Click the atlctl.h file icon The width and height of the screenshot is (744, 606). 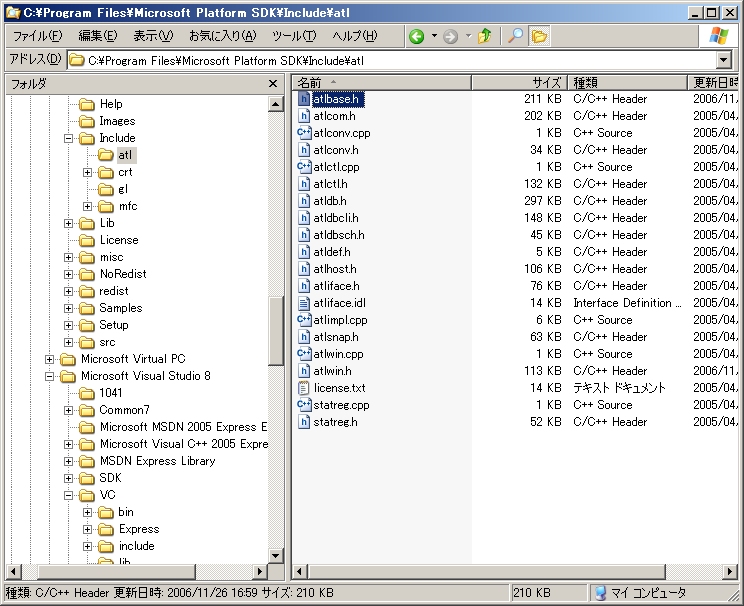click(304, 184)
